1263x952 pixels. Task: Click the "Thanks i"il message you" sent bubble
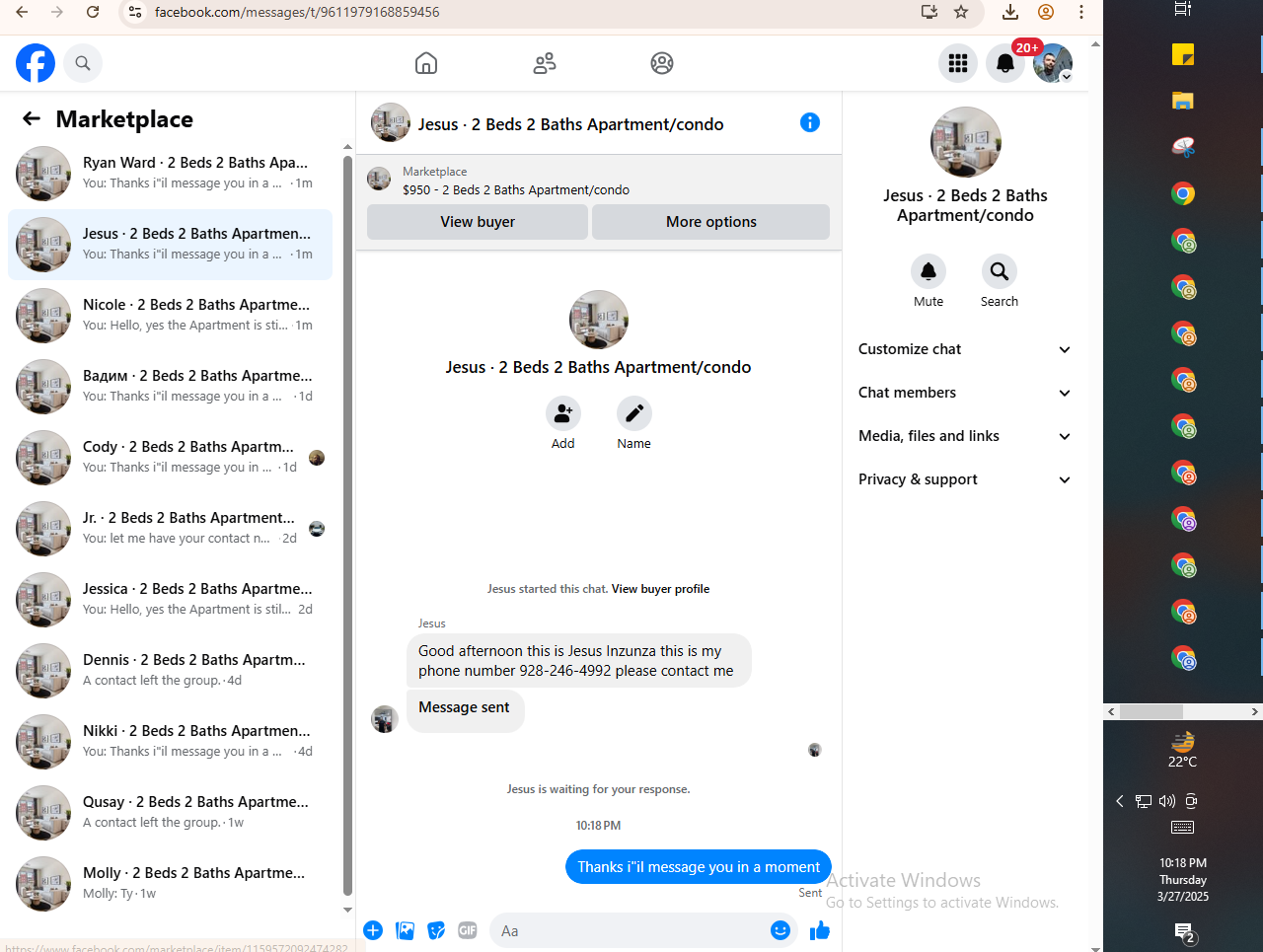tap(699, 867)
